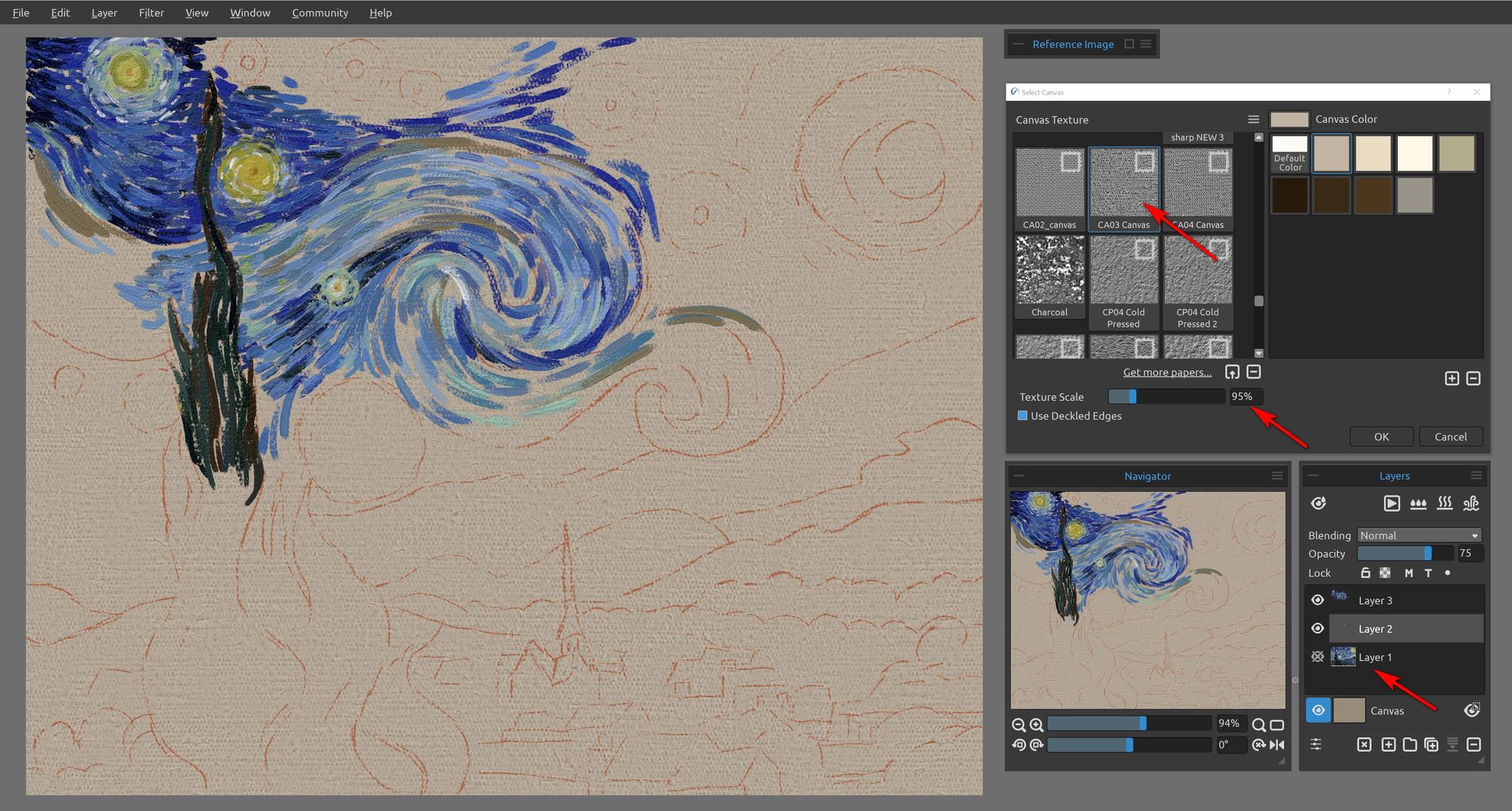
Task: Open the Help menu
Action: 380,13
